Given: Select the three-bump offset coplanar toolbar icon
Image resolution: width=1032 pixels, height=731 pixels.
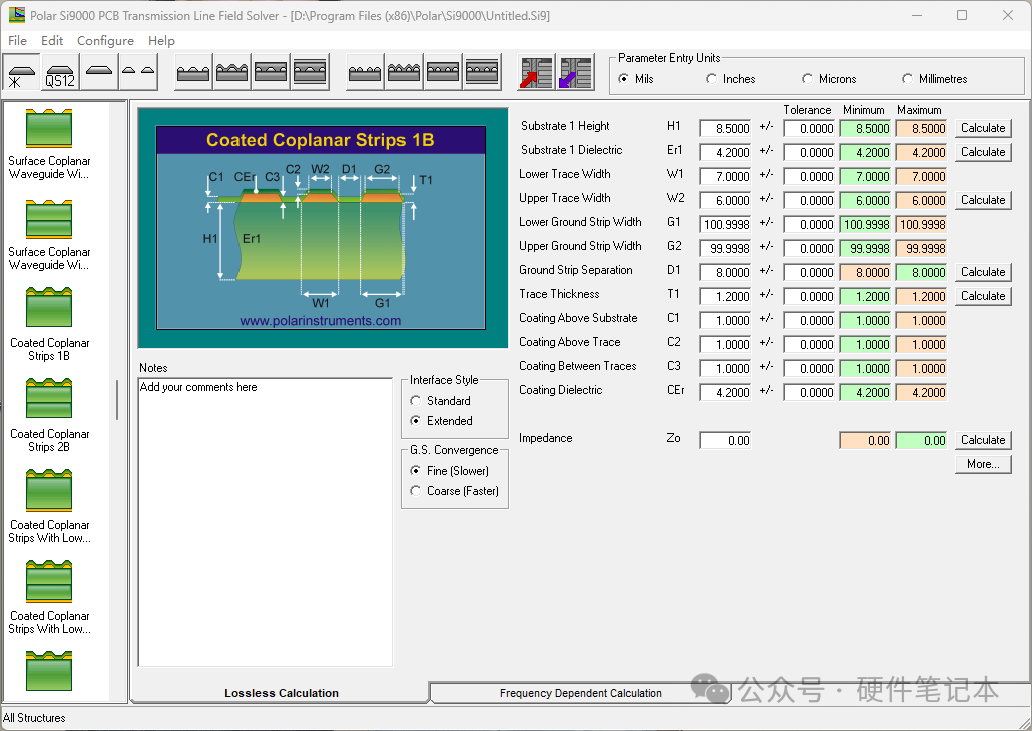Looking at the screenshot, I should (310, 72).
